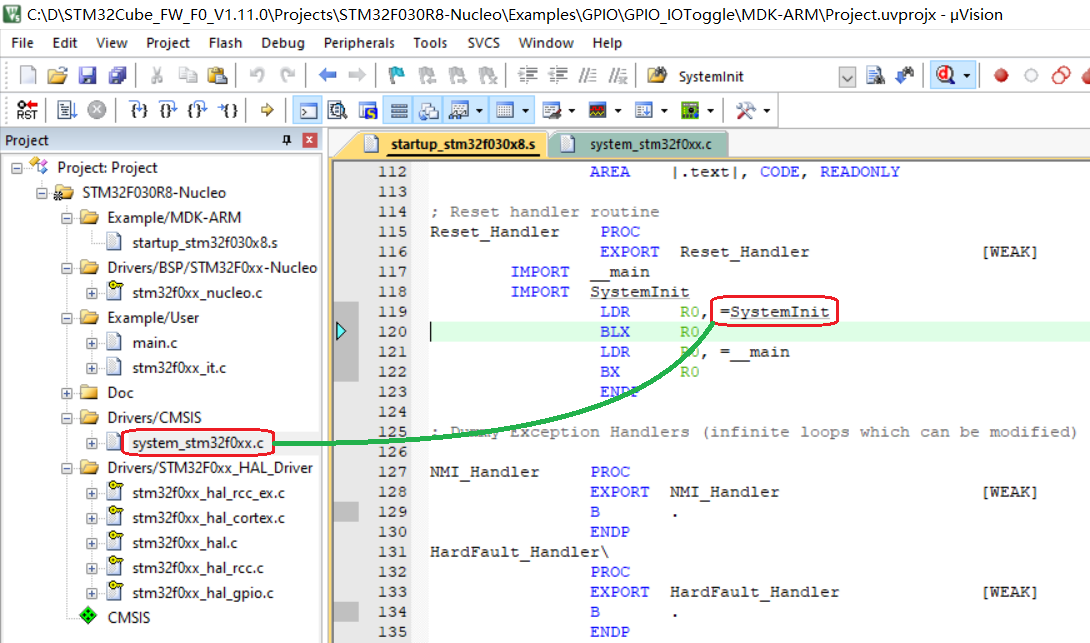Collapse the STM32F030R8-Nucleo target node
This screenshot has width=1090, height=643.
(x=42, y=193)
